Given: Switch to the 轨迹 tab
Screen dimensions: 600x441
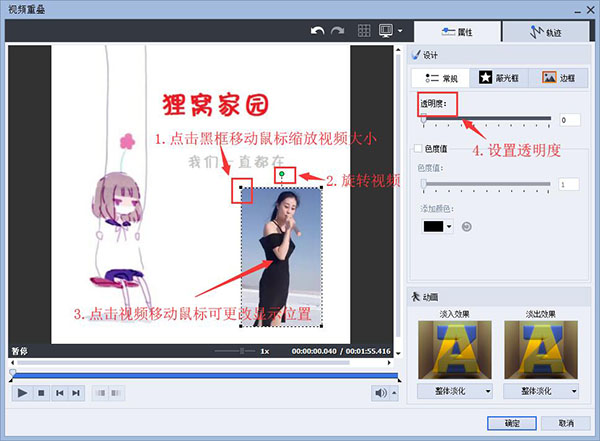Looking at the screenshot, I should (x=546, y=32).
